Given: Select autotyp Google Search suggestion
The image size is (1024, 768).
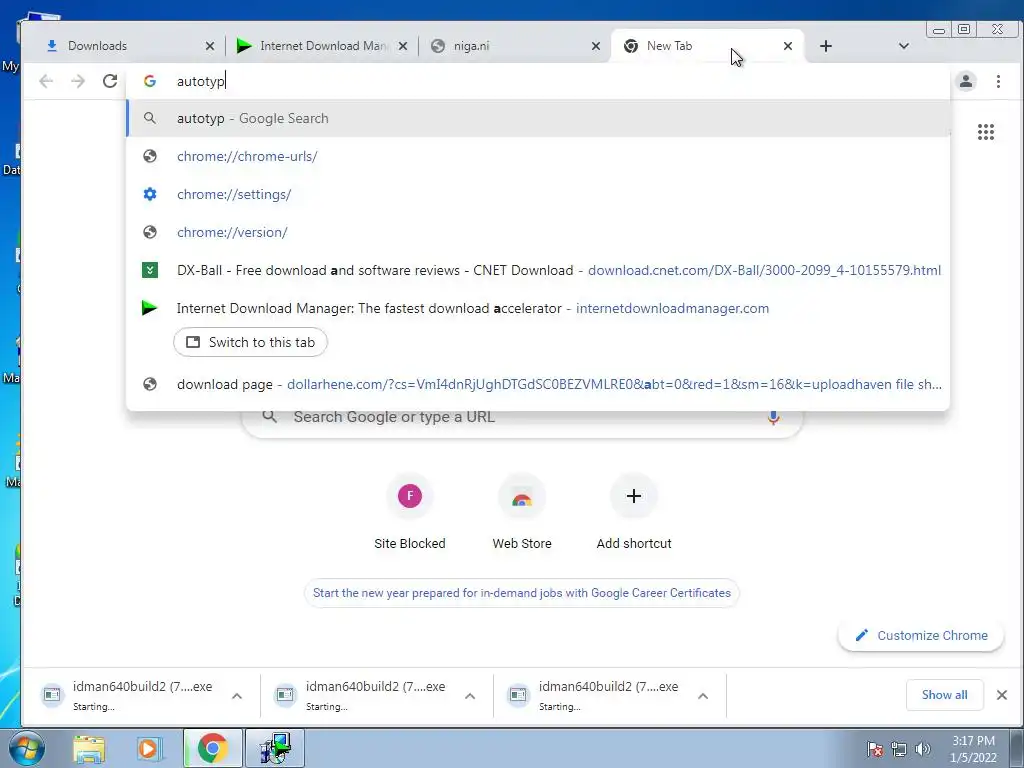Looking at the screenshot, I should (538, 118).
